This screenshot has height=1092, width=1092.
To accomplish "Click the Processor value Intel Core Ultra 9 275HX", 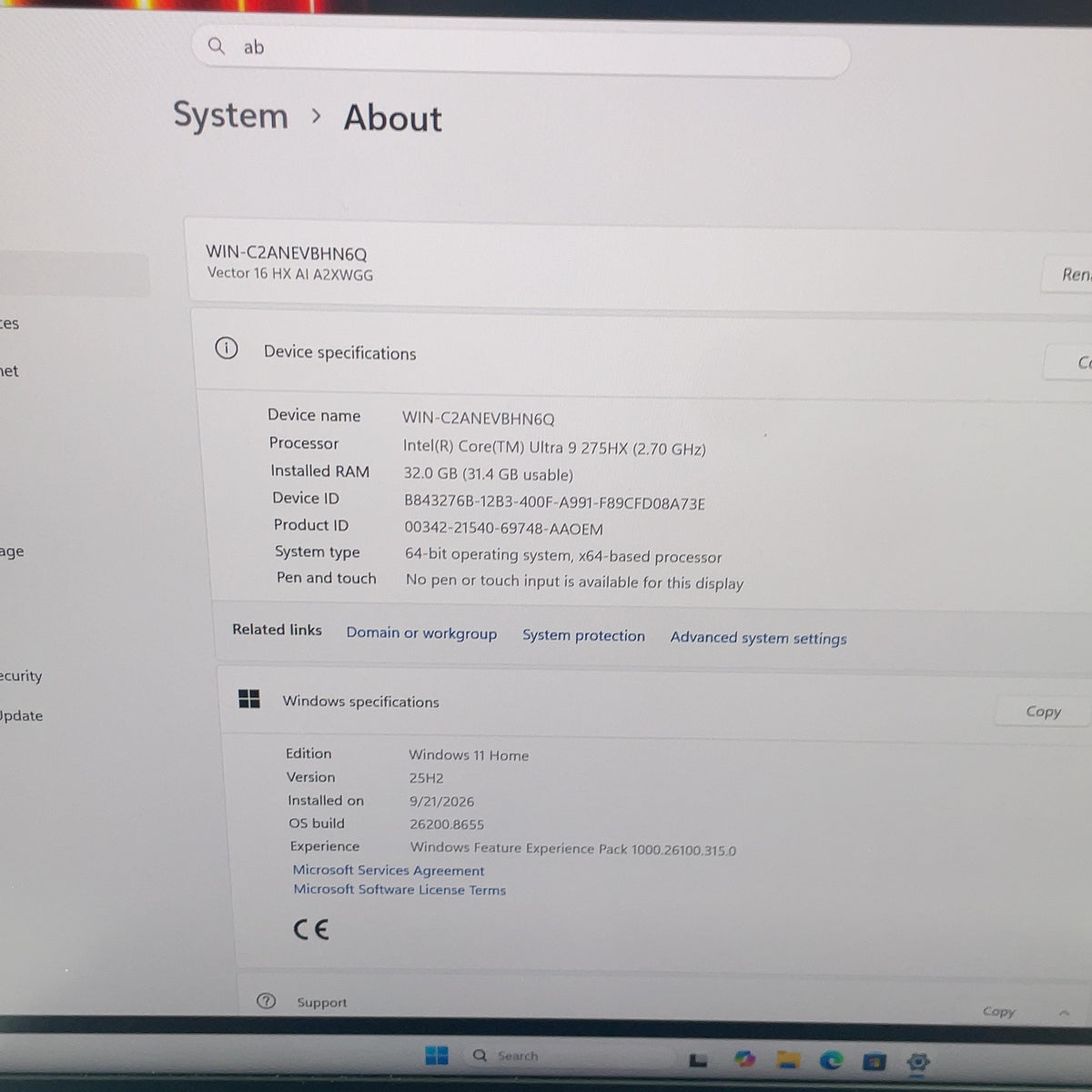I will pos(554,448).
